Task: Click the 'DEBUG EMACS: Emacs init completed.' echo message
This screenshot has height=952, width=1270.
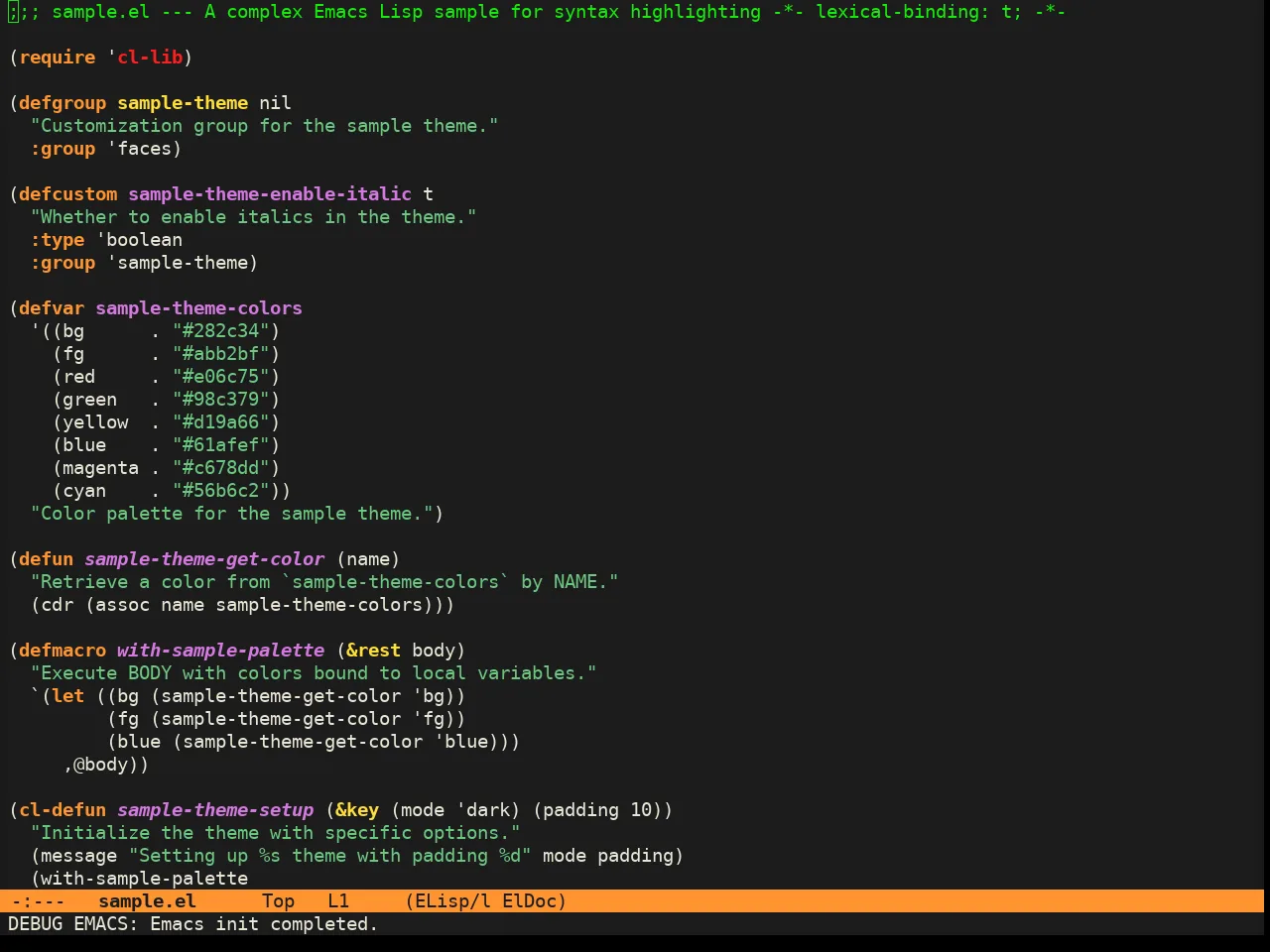Action: pos(193,924)
